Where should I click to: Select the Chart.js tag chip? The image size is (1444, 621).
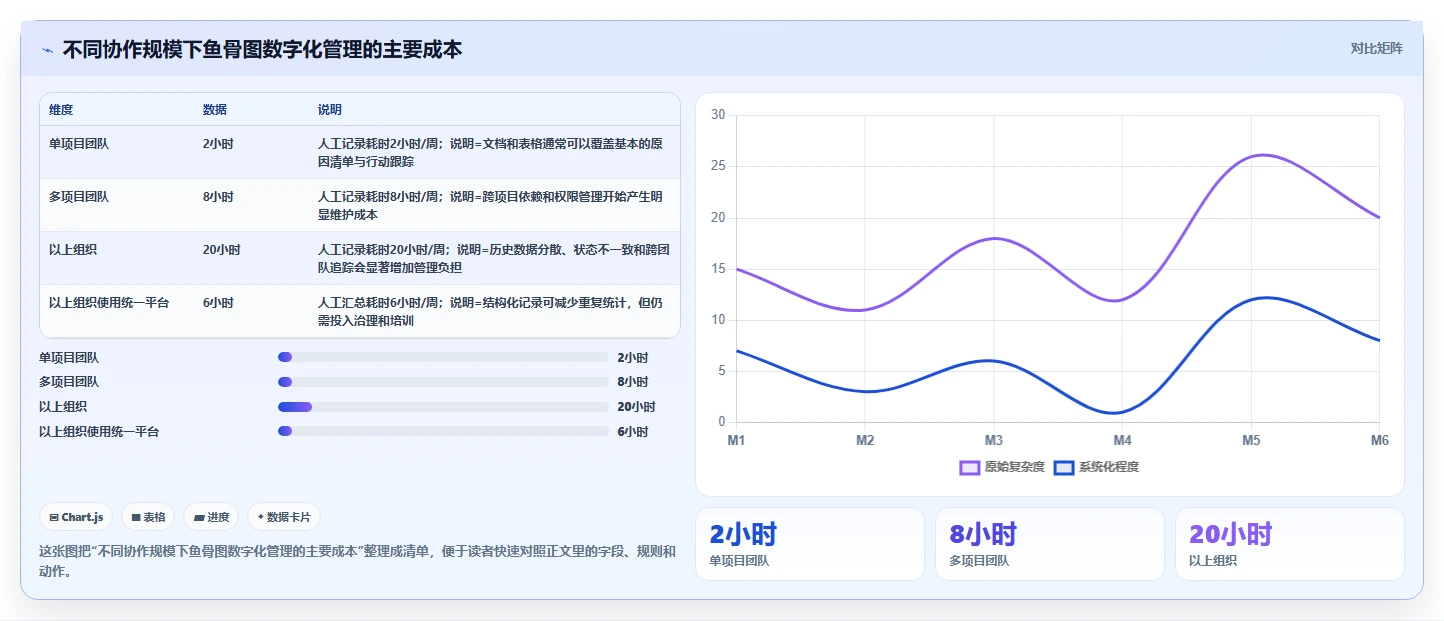[76, 517]
